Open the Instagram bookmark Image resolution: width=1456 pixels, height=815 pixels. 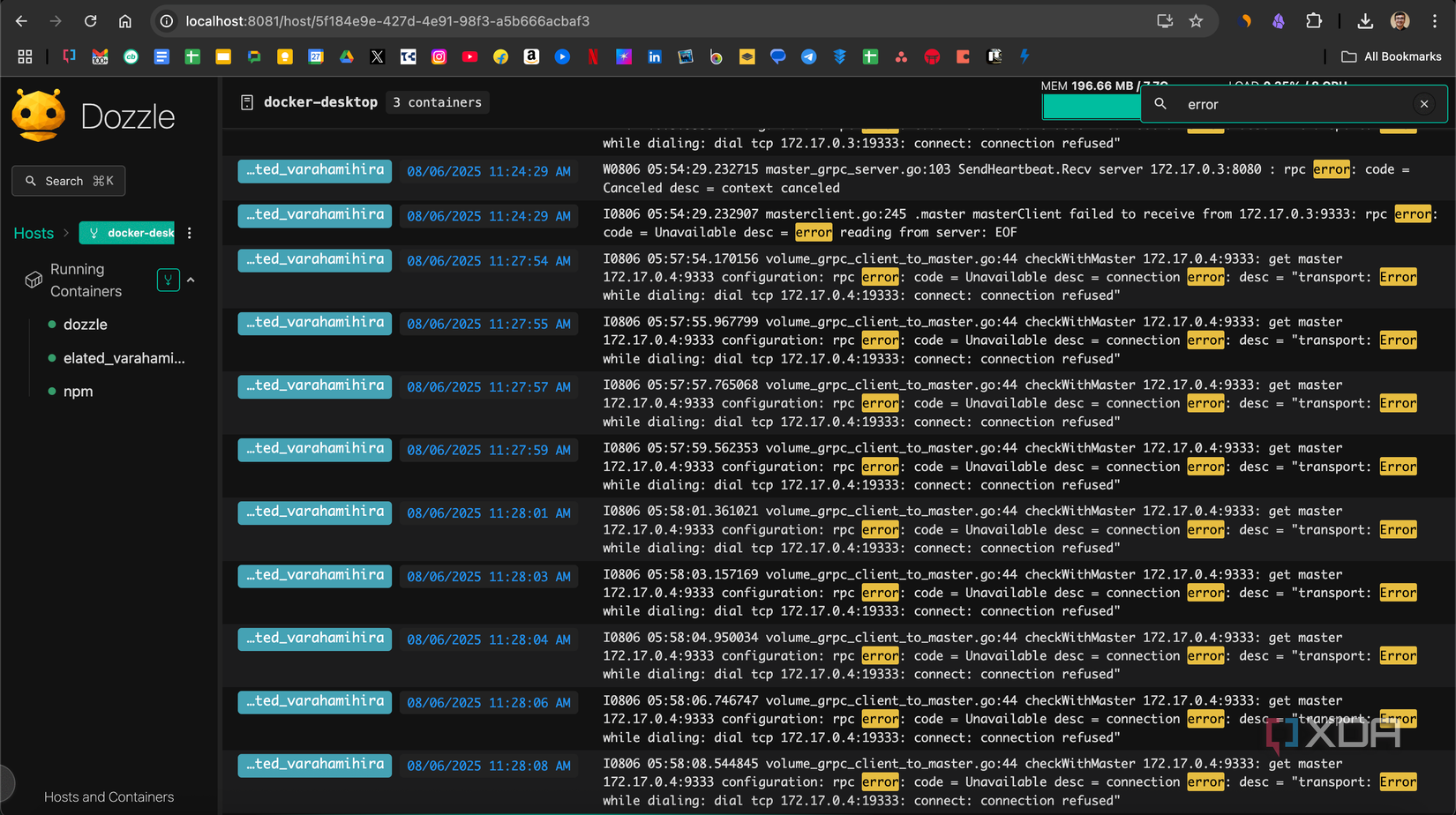439,56
